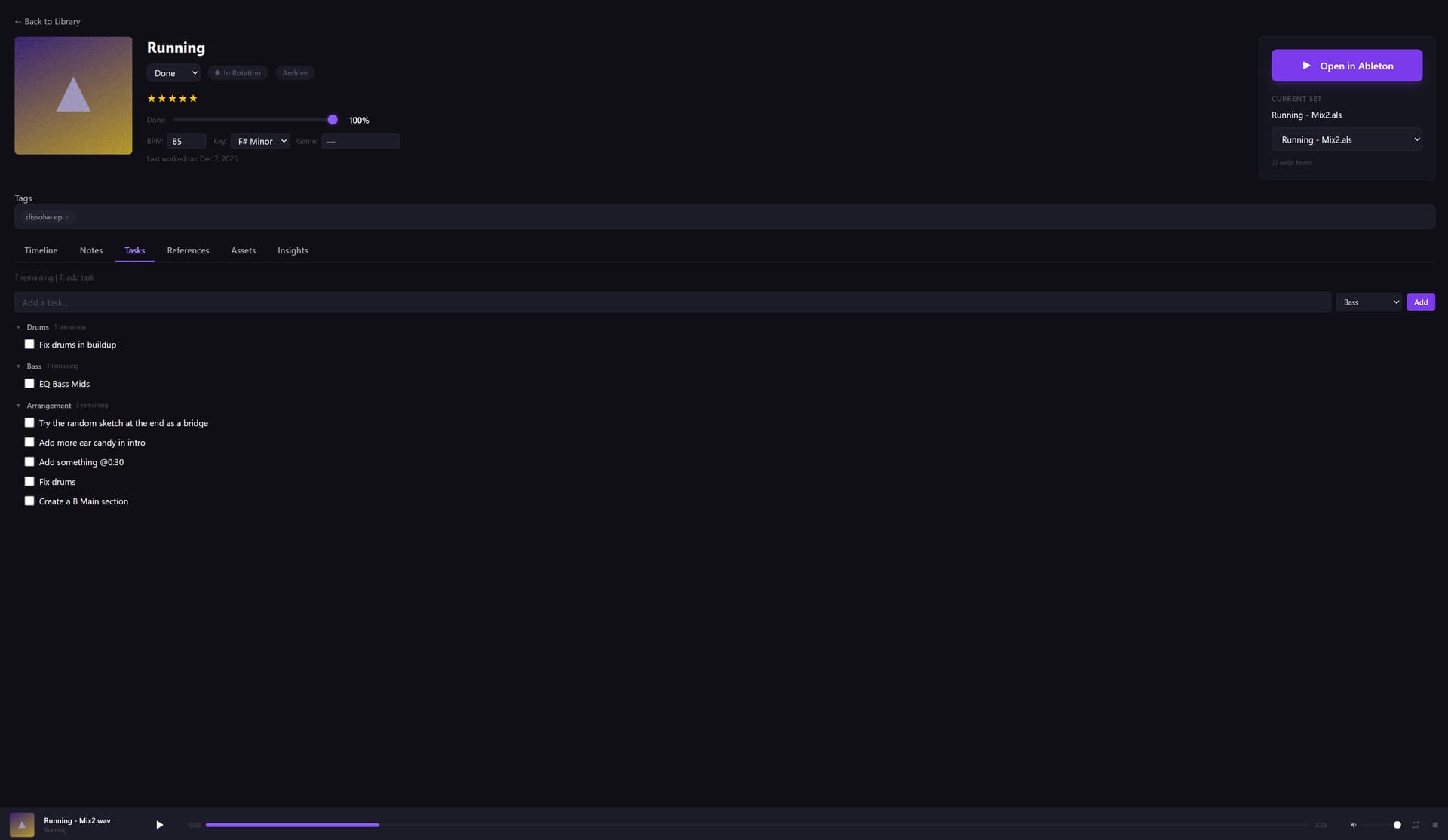The image size is (1448, 840).
Task: Mute audio with the speaker icon
Action: (x=1353, y=825)
